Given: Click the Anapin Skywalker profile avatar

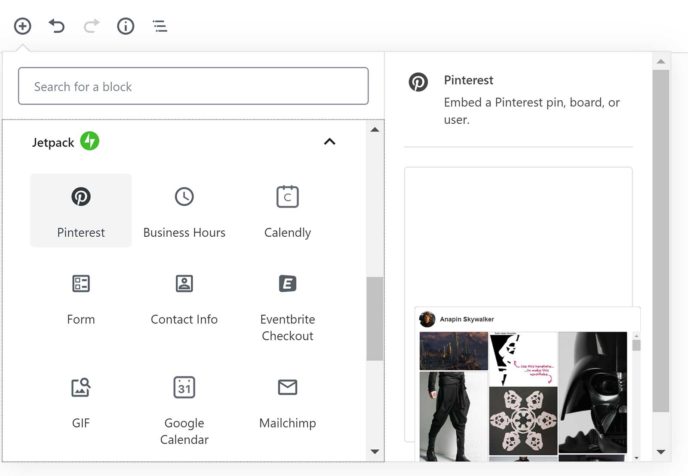Looking at the screenshot, I should (427, 319).
